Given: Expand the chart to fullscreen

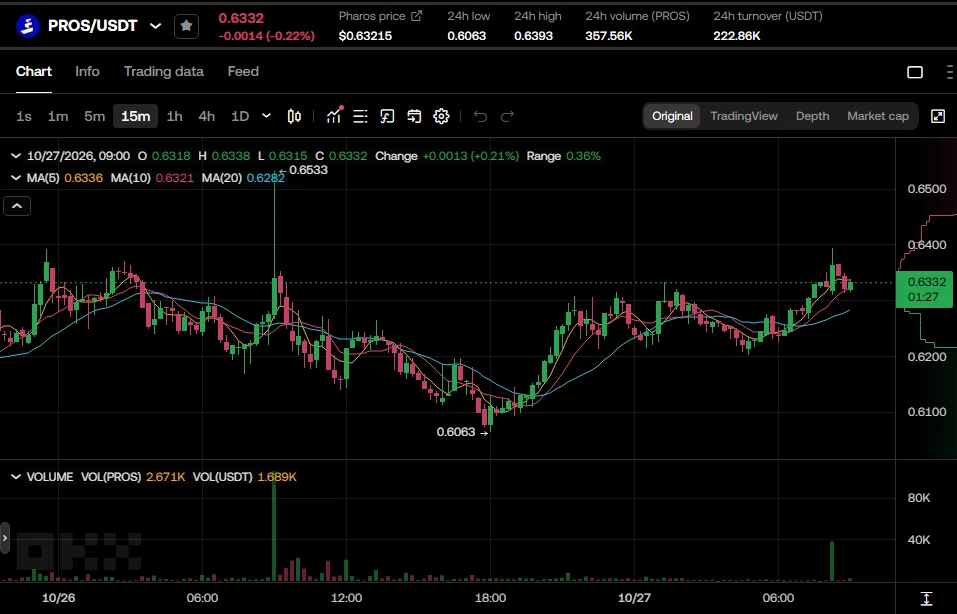Looking at the screenshot, I should pyautogui.click(x=937, y=116).
